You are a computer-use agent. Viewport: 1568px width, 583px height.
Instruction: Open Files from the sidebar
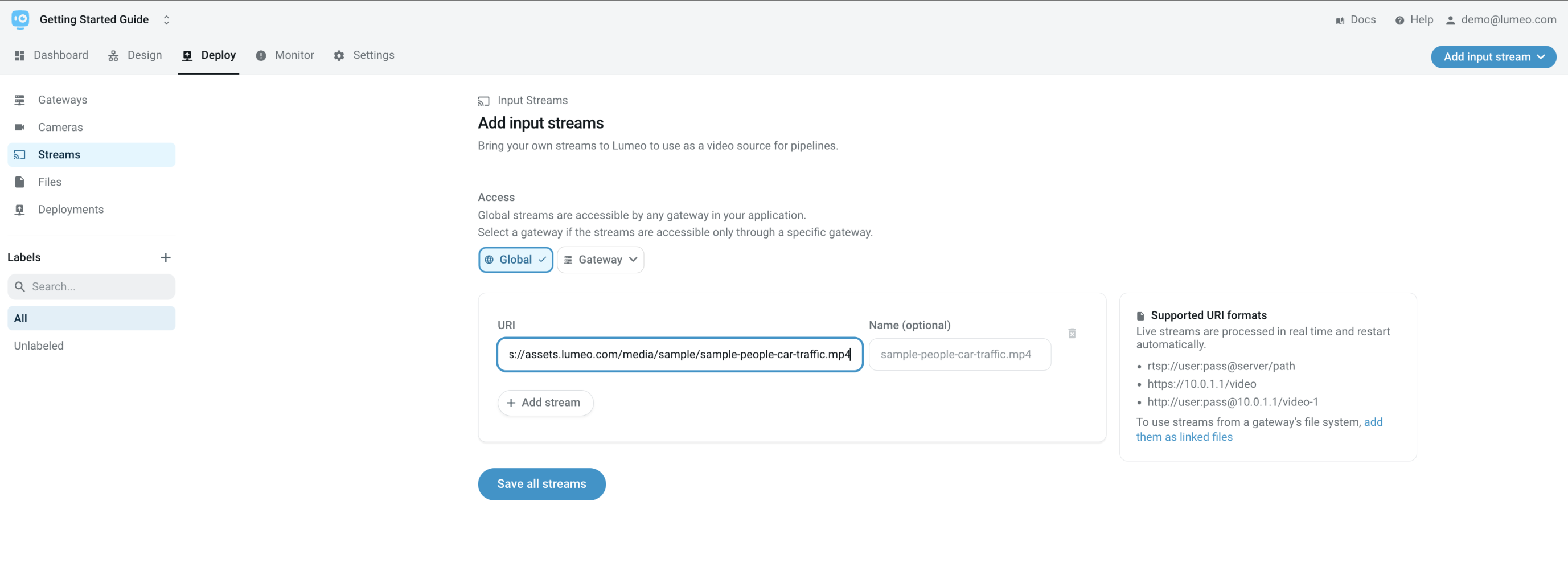click(50, 182)
